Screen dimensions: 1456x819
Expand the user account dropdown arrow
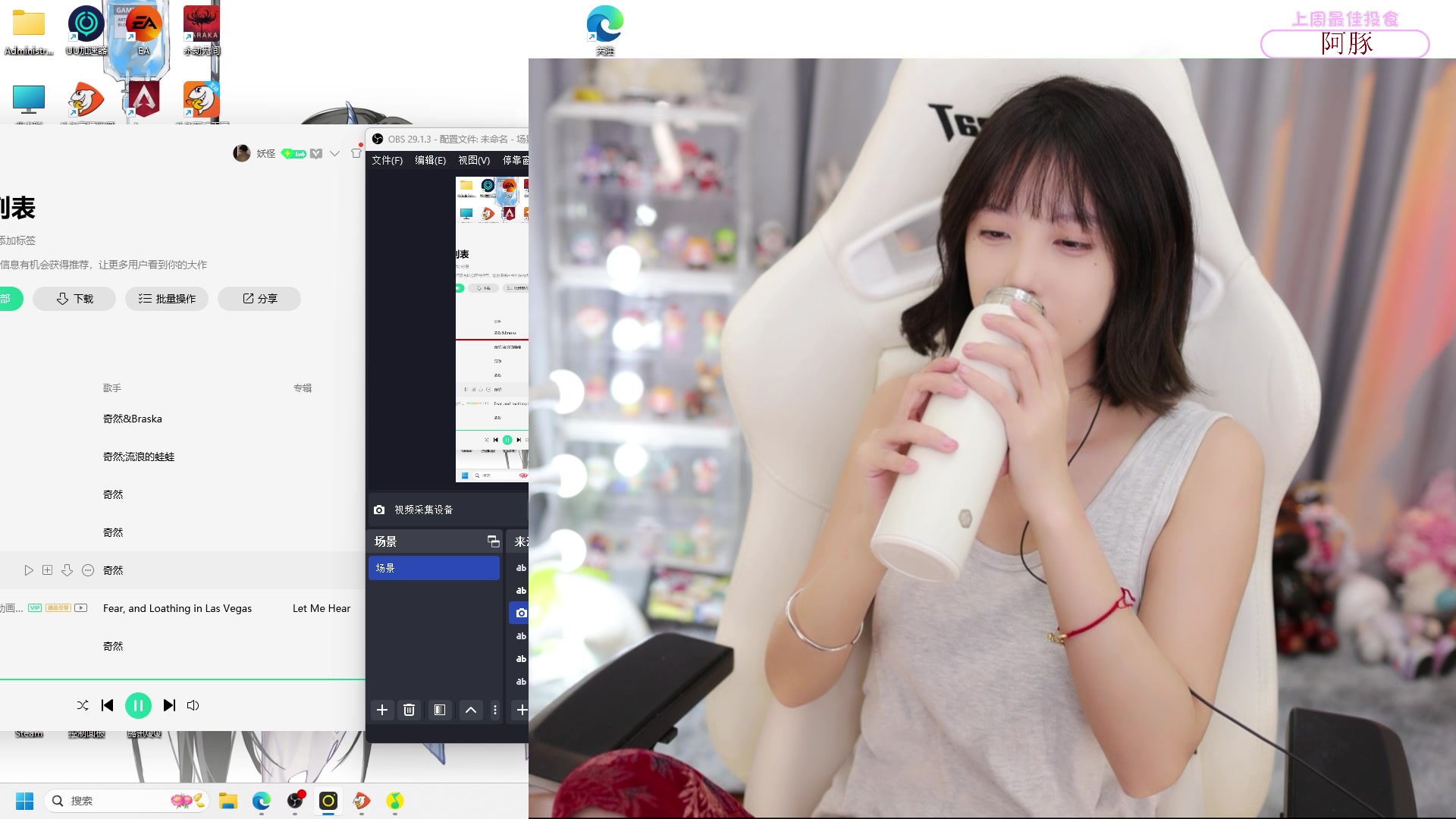click(334, 153)
